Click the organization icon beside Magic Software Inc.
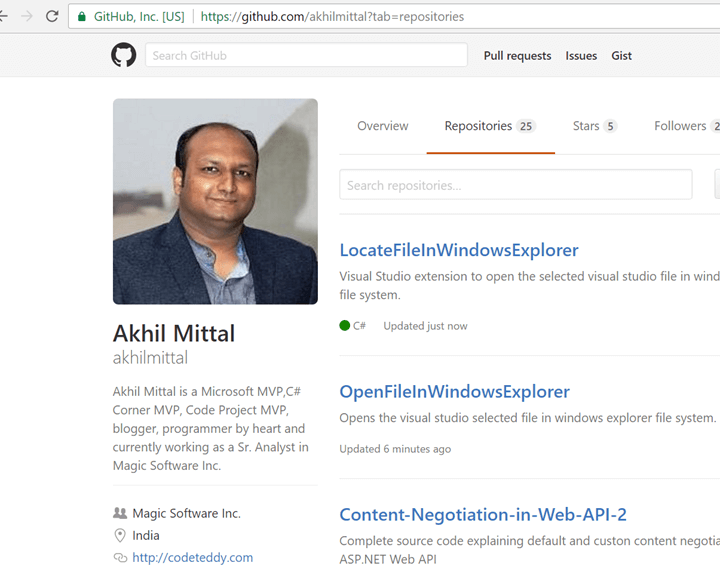This screenshot has height=572, width=720. coord(120,513)
